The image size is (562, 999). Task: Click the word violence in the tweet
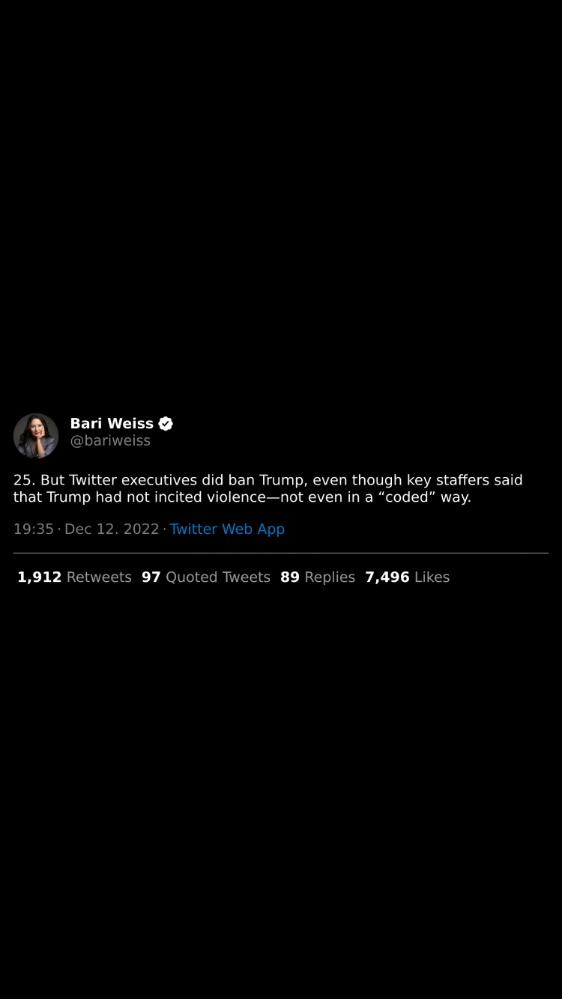point(234,497)
